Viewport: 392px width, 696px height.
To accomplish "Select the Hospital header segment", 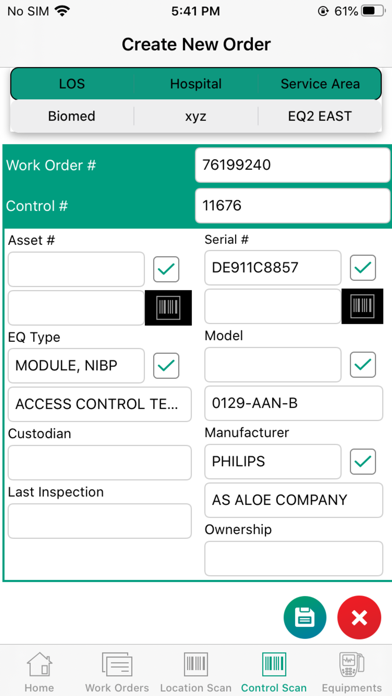I will (196, 84).
